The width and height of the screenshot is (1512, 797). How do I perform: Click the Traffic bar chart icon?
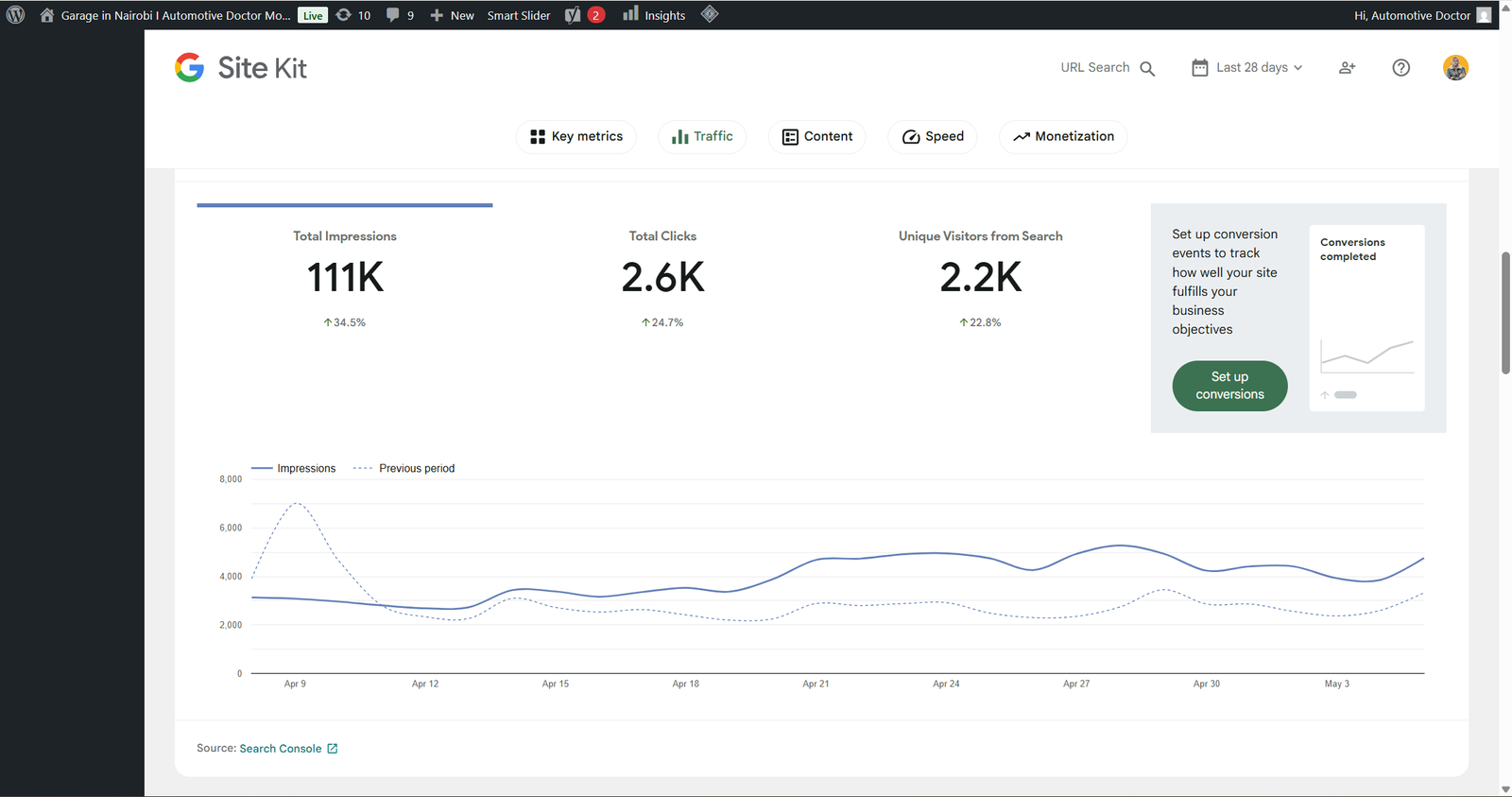click(x=679, y=136)
